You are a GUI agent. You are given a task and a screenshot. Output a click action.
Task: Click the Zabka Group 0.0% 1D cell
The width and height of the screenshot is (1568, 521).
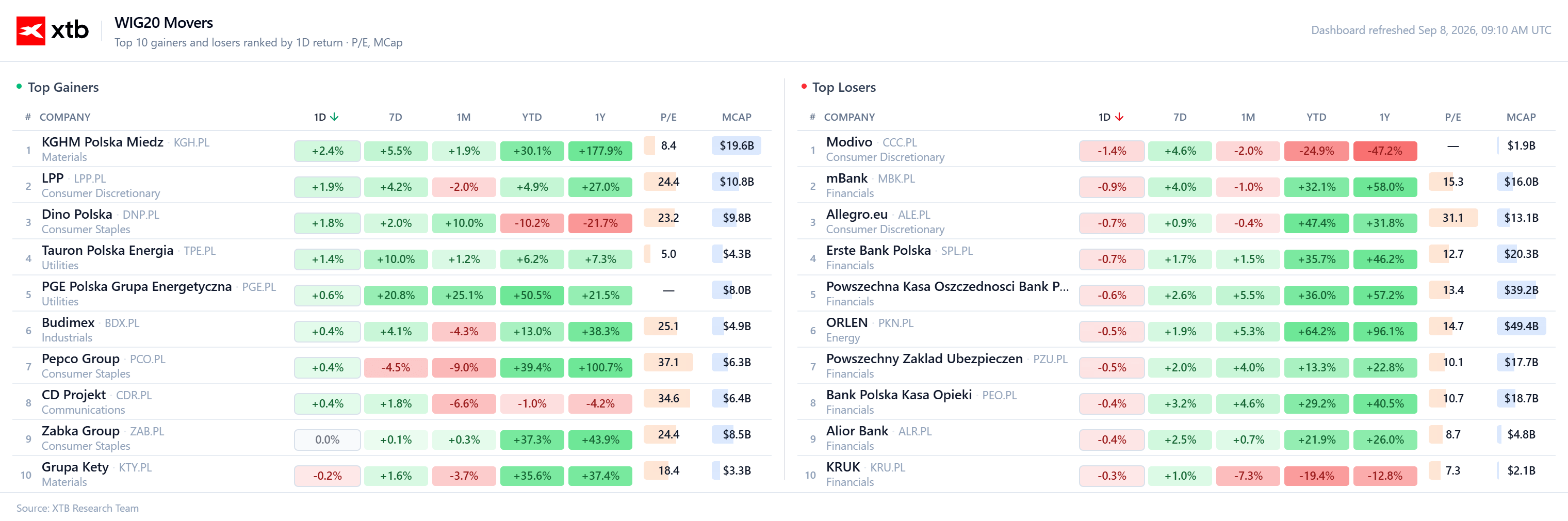point(327,439)
